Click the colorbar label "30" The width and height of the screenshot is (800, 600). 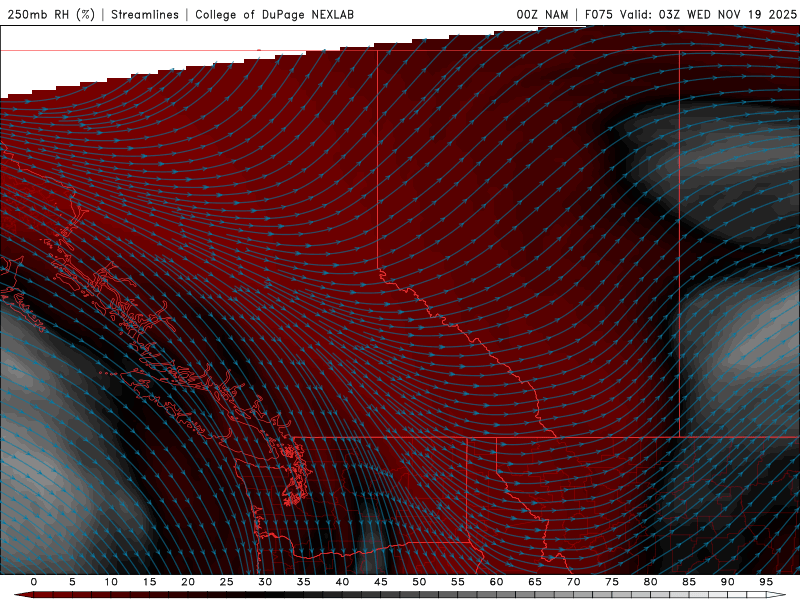pyautogui.click(x=265, y=582)
